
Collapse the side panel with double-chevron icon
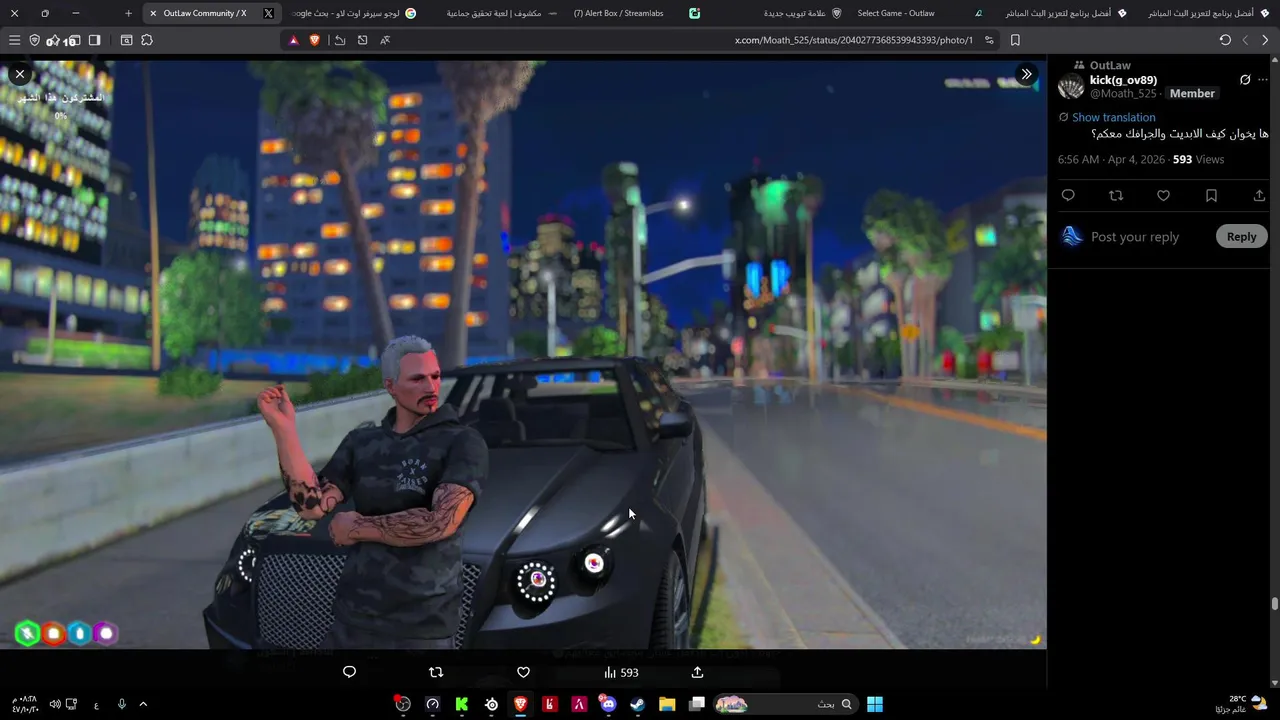1026,74
